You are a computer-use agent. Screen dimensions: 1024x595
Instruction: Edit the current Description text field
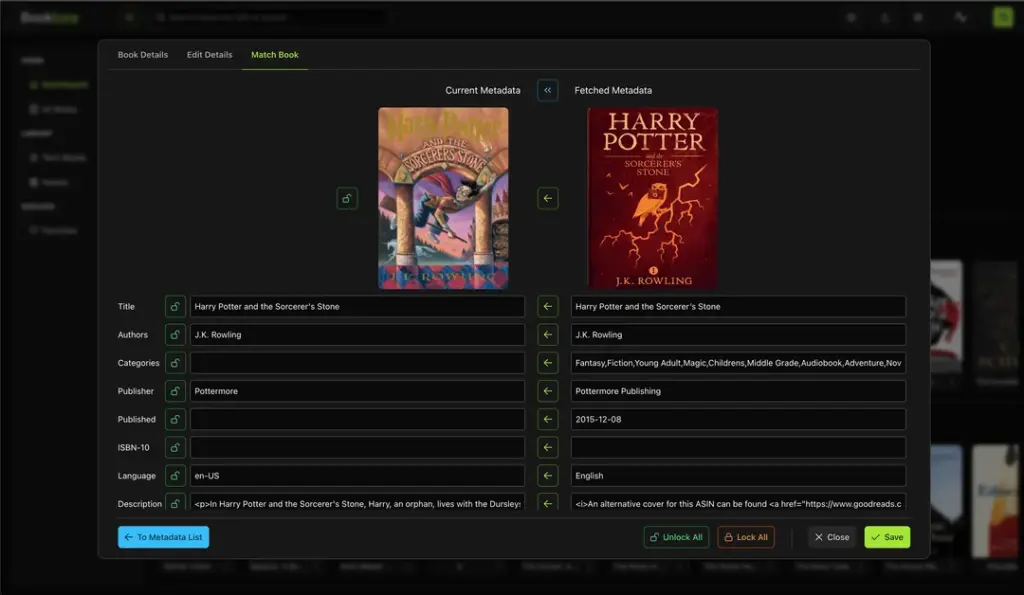point(357,503)
